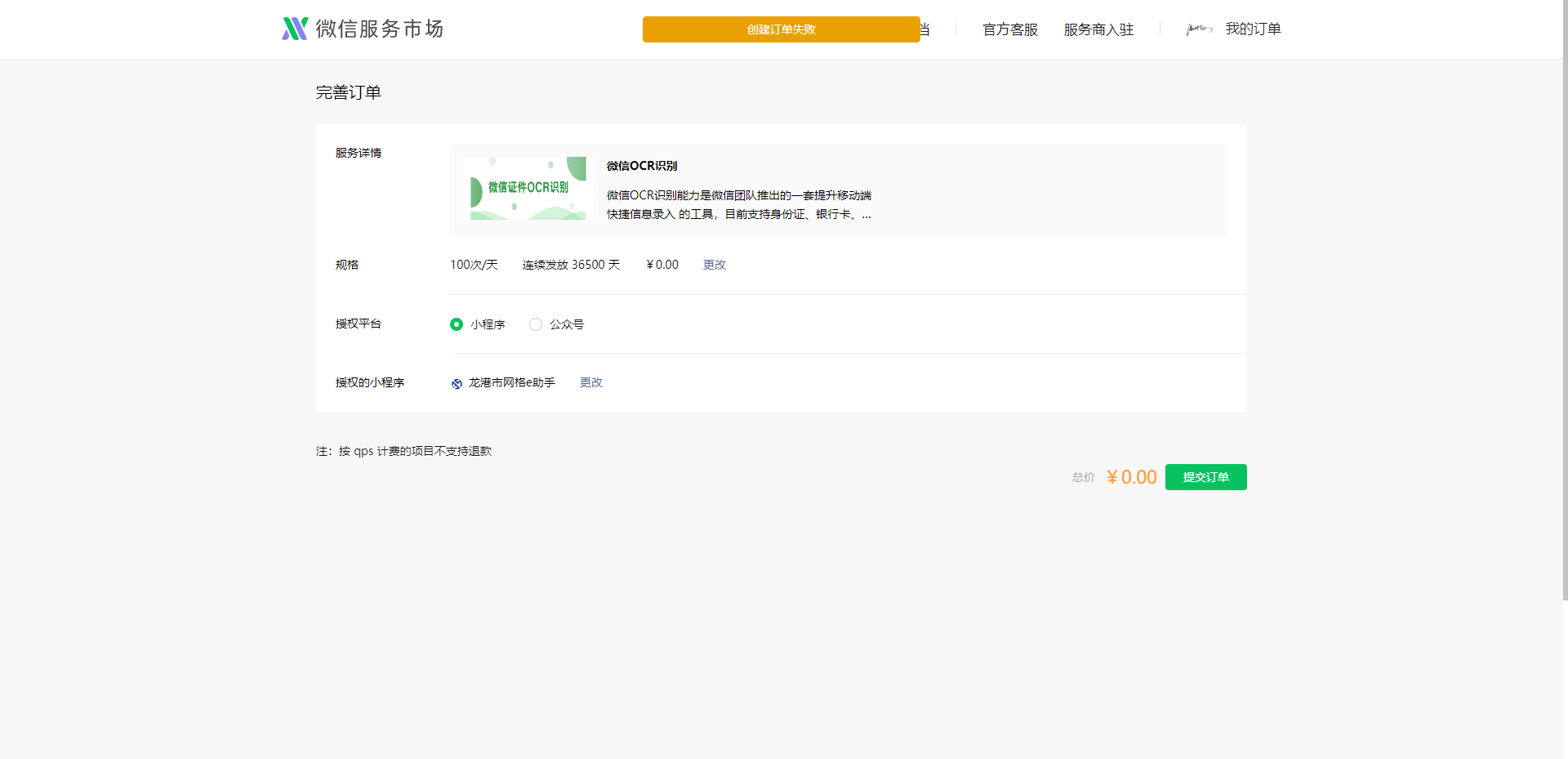Select the 公众号 radio button
The image size is (1568, 759).
pyautogui.click(x=536, y=324)
